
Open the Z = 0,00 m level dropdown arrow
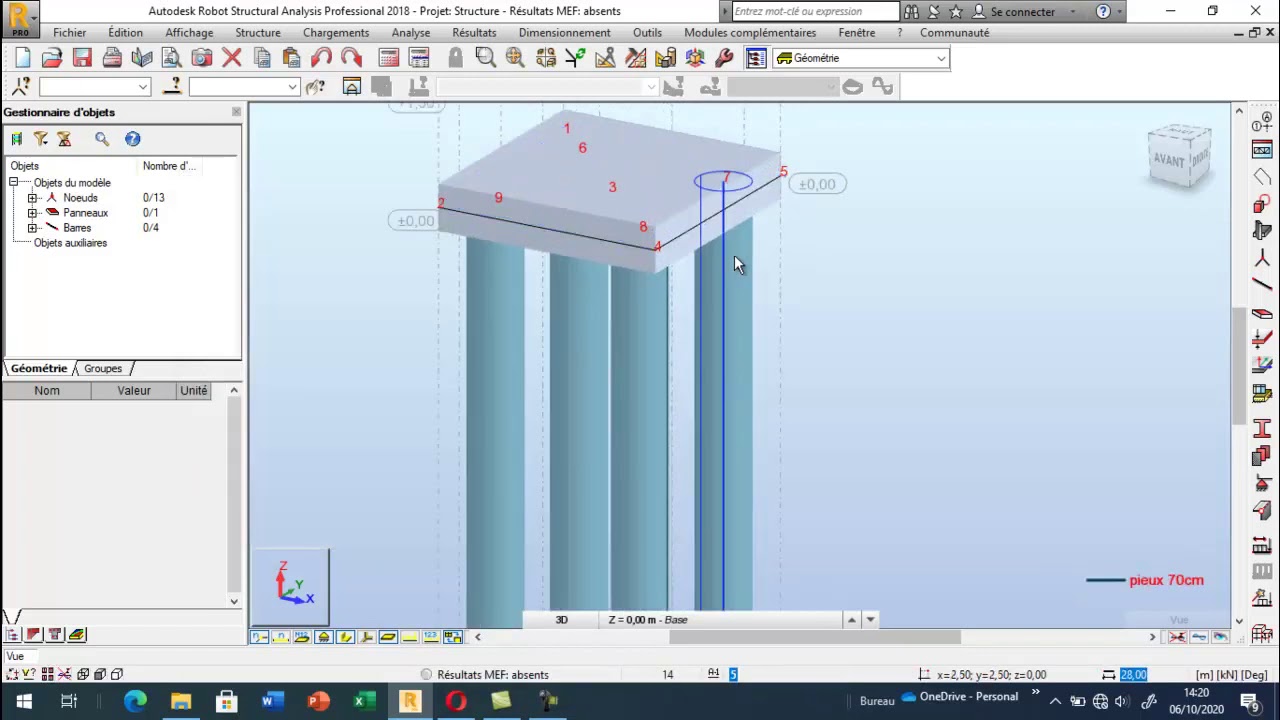click(x=871, y=620)
